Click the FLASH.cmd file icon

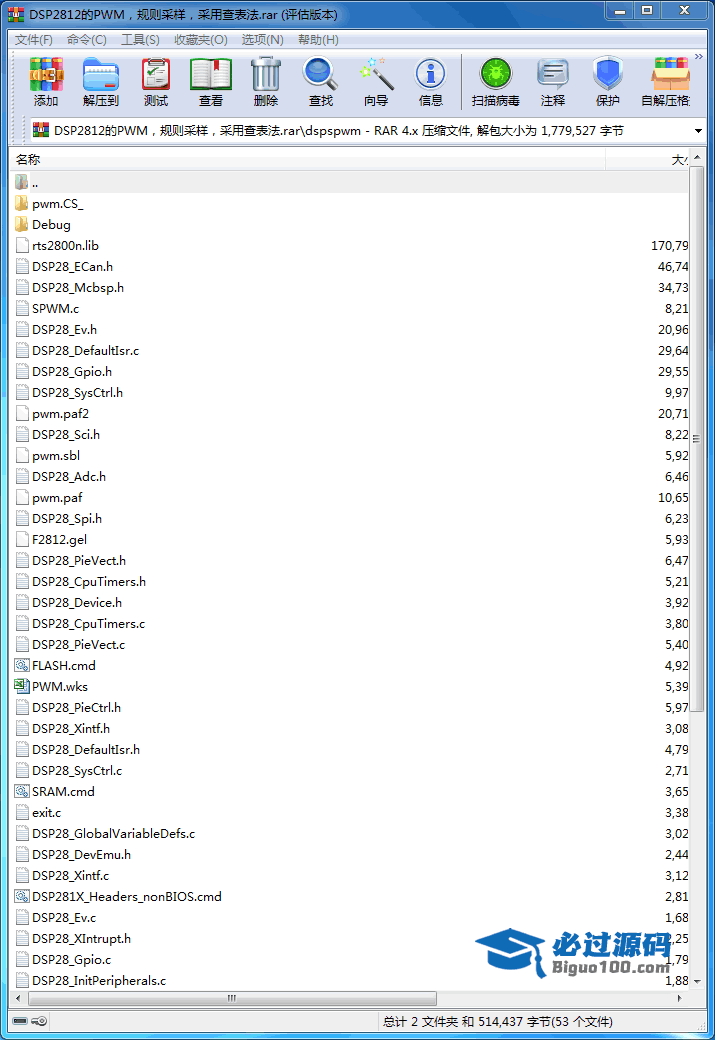[22, 665]
